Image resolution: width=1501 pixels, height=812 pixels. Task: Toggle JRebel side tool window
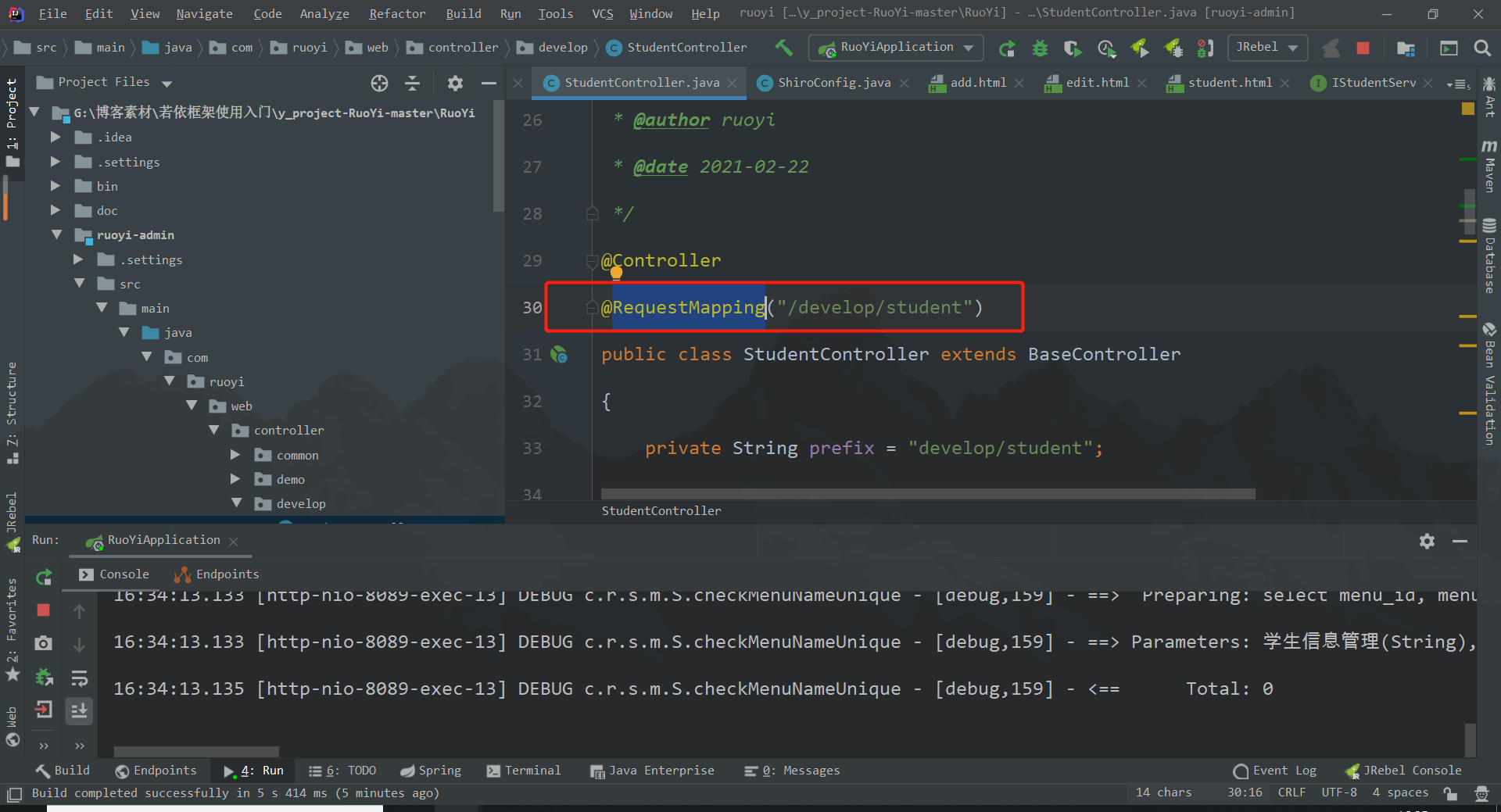click(12, 521)
